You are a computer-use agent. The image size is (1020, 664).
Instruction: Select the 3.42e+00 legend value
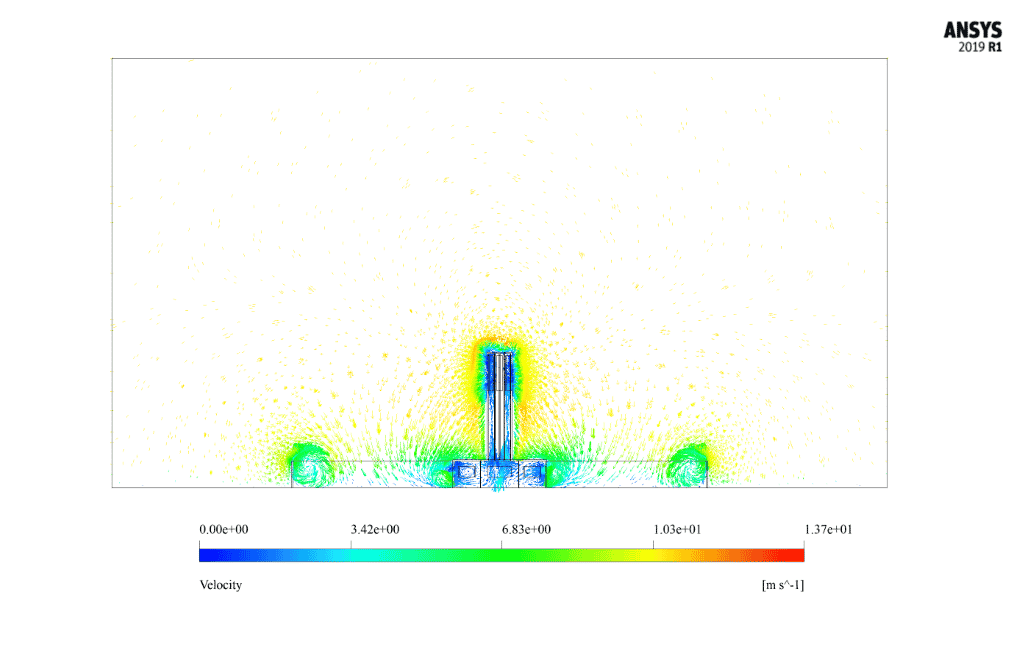click(x=375, y=529)
